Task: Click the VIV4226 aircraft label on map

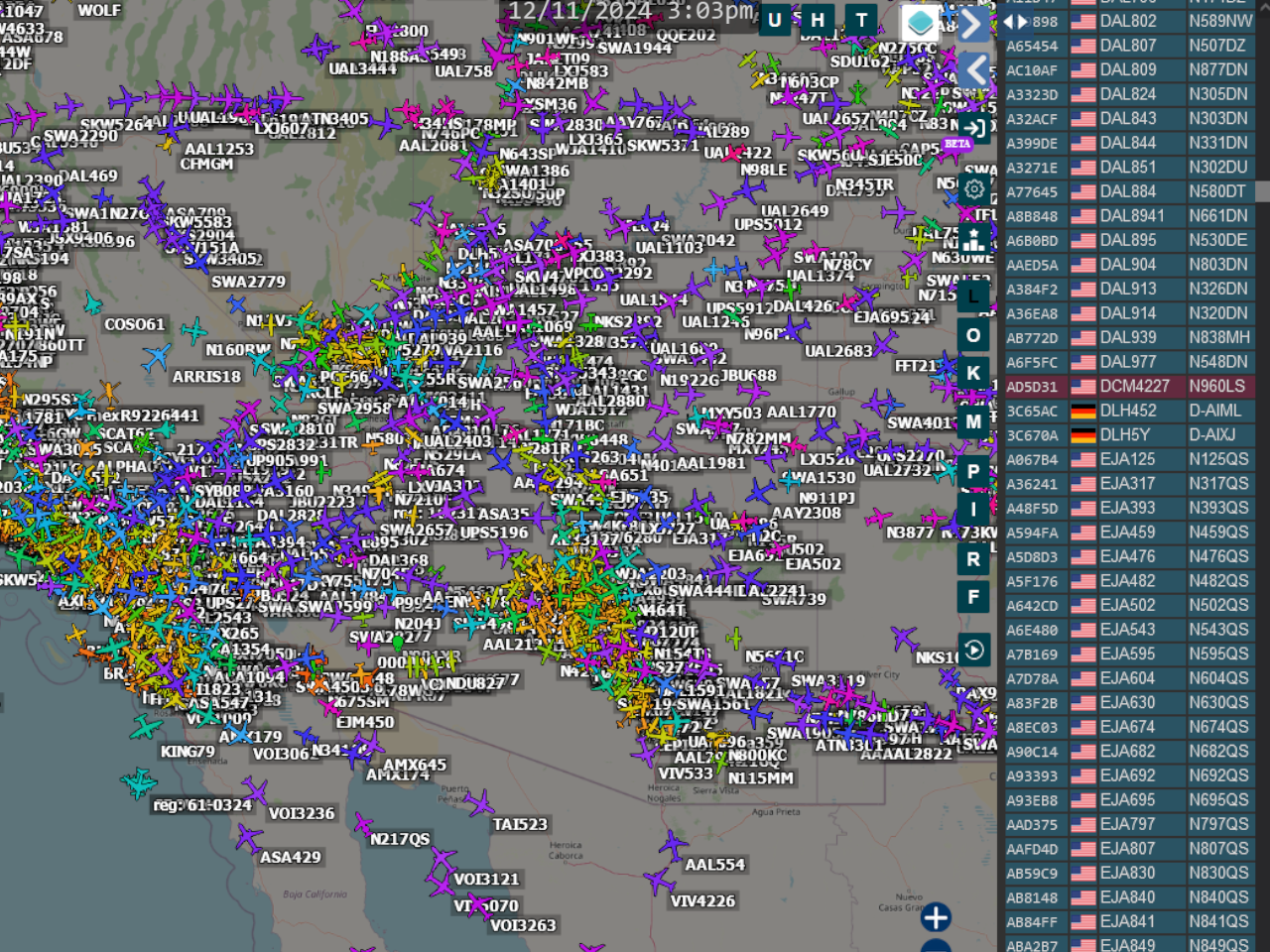Action: click(702, 900)
